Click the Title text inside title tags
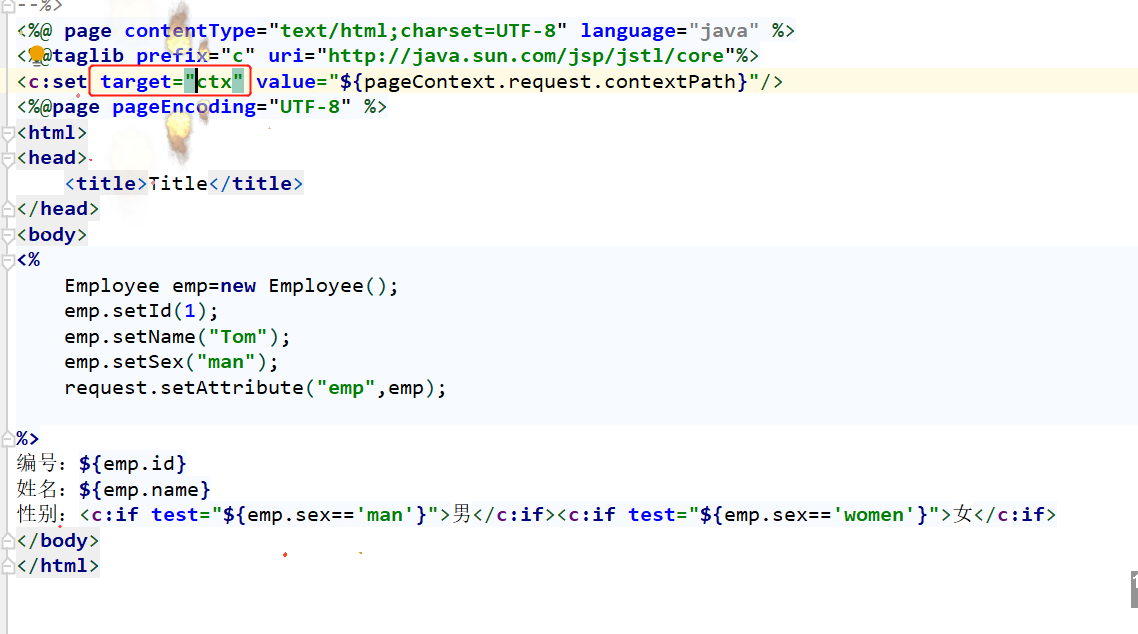This screenshot has height=634, width=1138. click(177, 182)
